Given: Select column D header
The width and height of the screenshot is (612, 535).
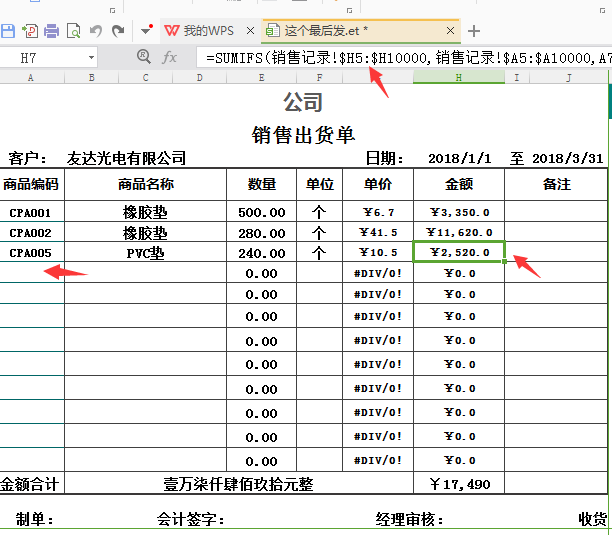Looking at the screenshot, I should (x=199, y=78).
